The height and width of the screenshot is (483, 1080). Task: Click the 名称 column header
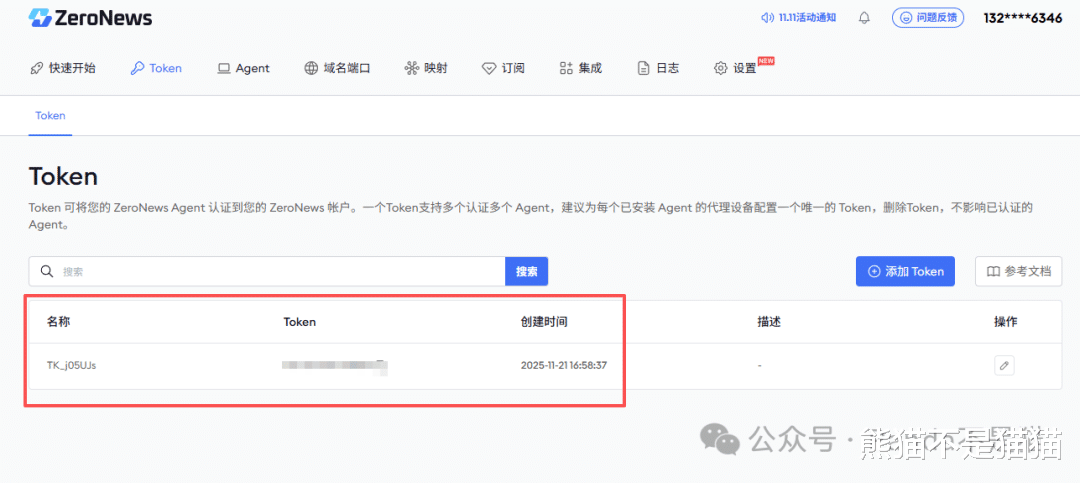58,322
